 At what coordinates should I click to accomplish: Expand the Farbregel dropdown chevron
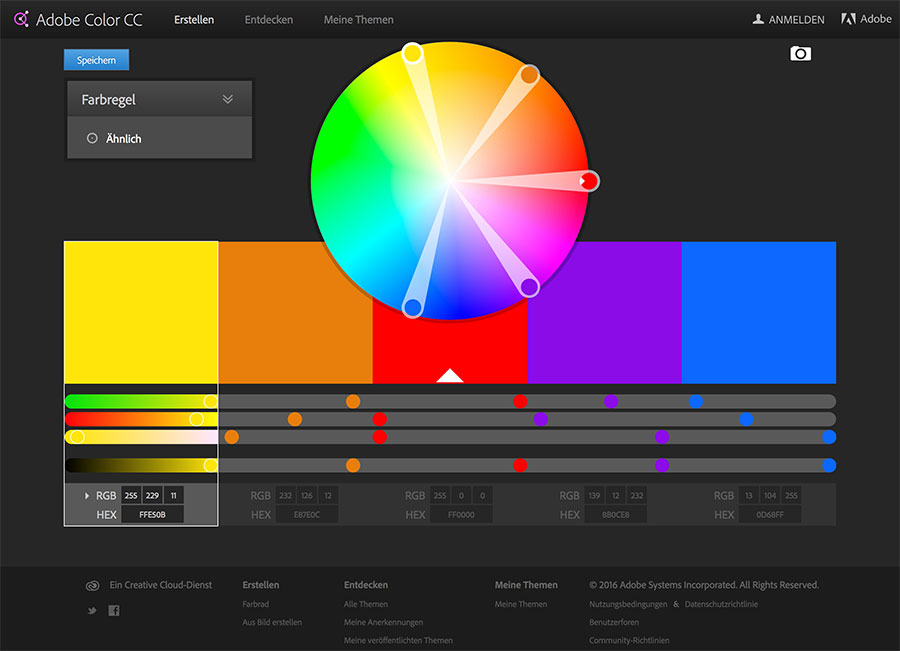click(228, 99)
